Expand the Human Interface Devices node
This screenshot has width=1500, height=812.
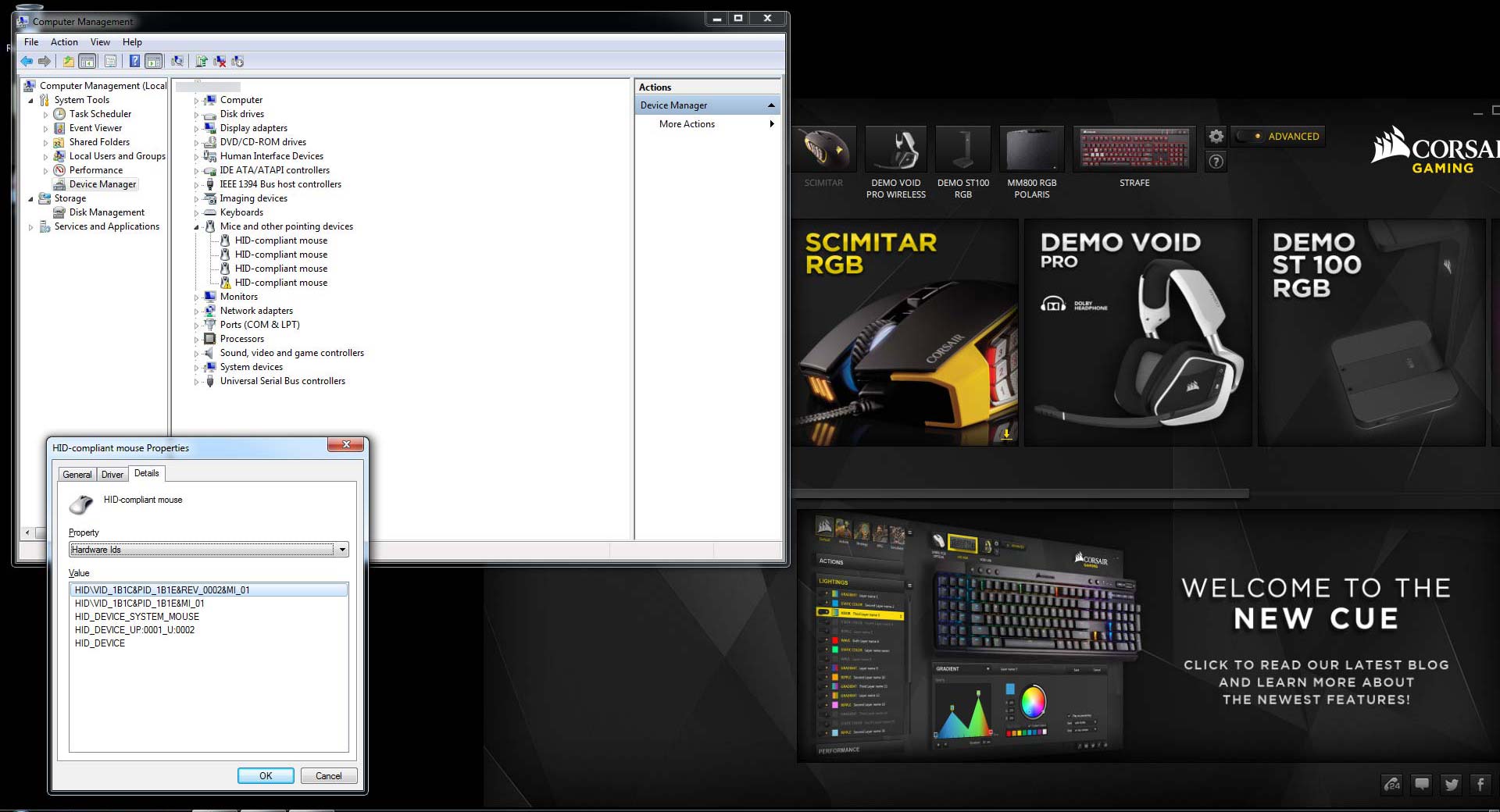(x=197, y=157)
